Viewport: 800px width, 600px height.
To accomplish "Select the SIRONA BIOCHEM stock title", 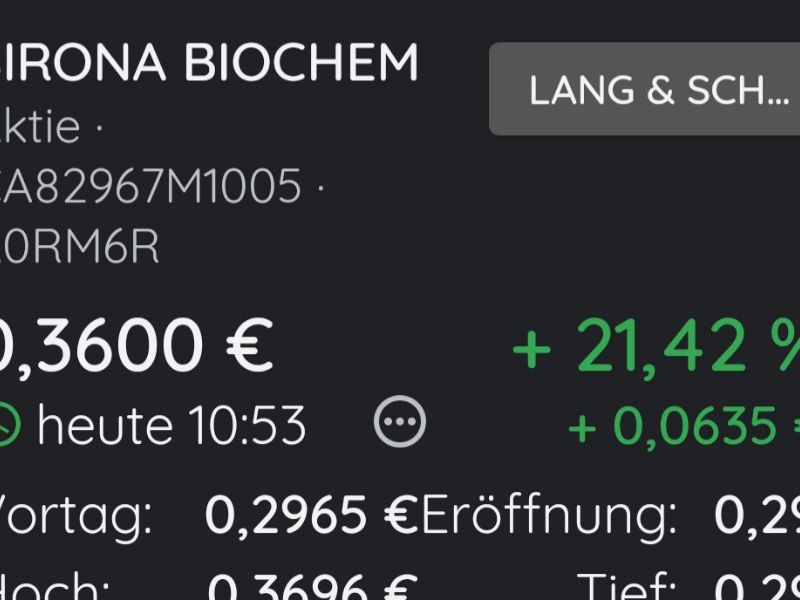I will [209, 62].
